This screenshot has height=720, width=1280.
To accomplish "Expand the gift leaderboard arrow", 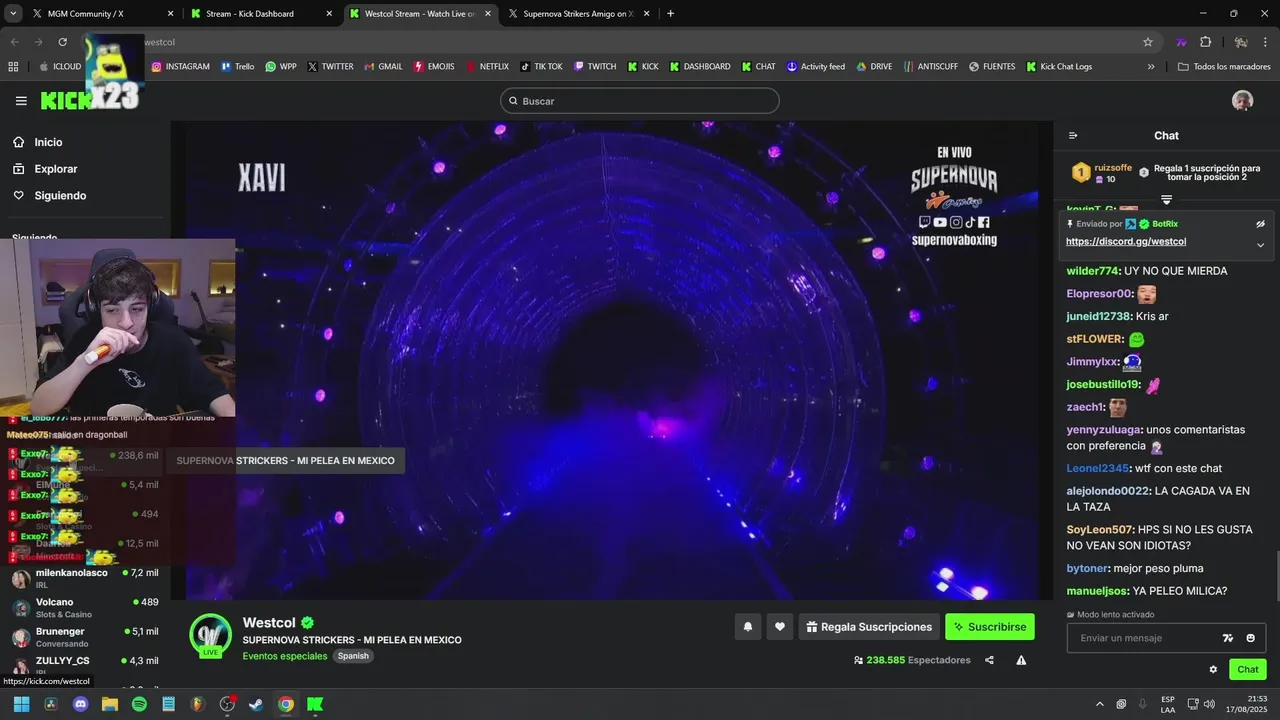I will point(1166,200).
